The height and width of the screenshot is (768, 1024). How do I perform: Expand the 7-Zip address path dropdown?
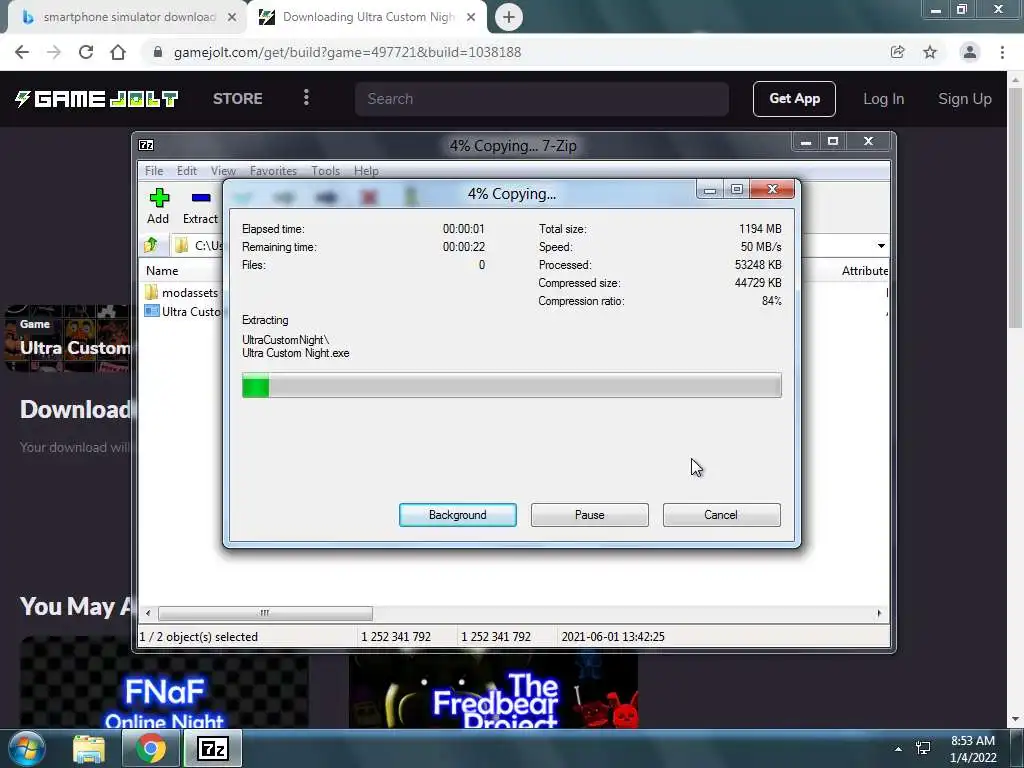[x=881, y=246]
